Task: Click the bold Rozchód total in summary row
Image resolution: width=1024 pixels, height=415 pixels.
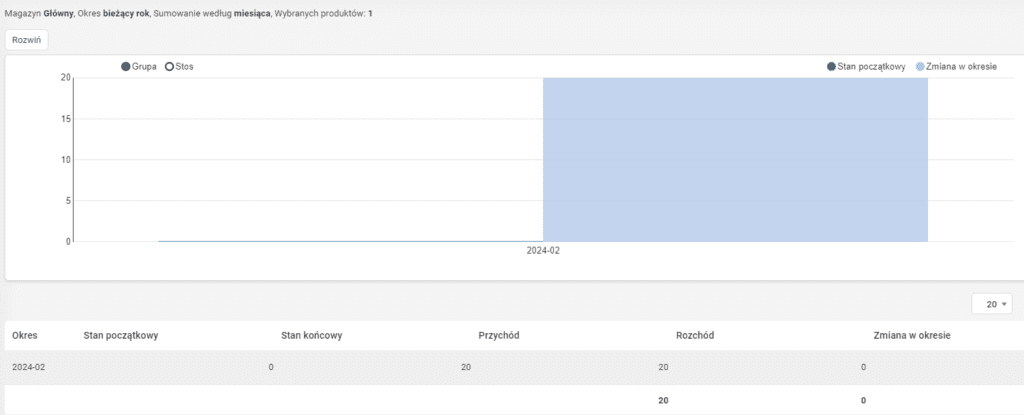Action: (x=863, y=400)
